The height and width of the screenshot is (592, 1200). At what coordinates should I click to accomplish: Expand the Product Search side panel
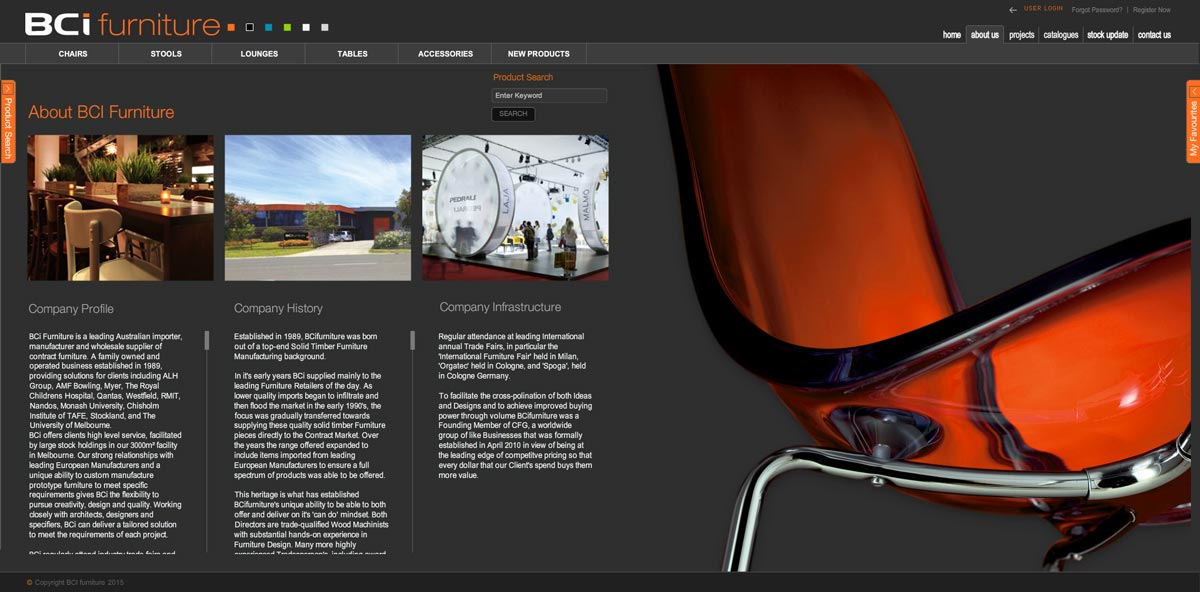tap(8, 121)
